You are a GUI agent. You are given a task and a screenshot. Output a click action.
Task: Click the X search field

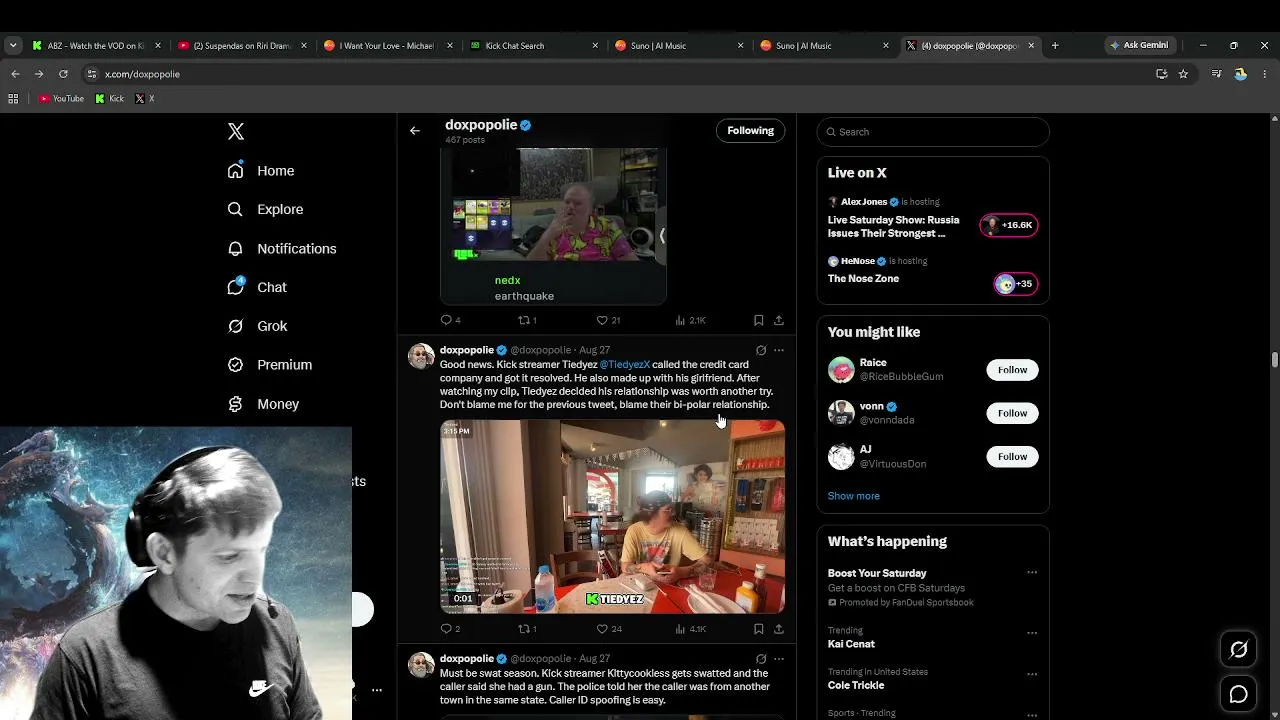coord(933,132)
